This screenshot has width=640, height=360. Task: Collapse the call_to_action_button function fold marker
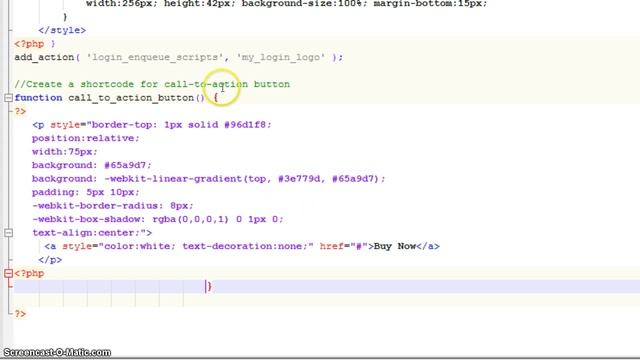point(8,98)
